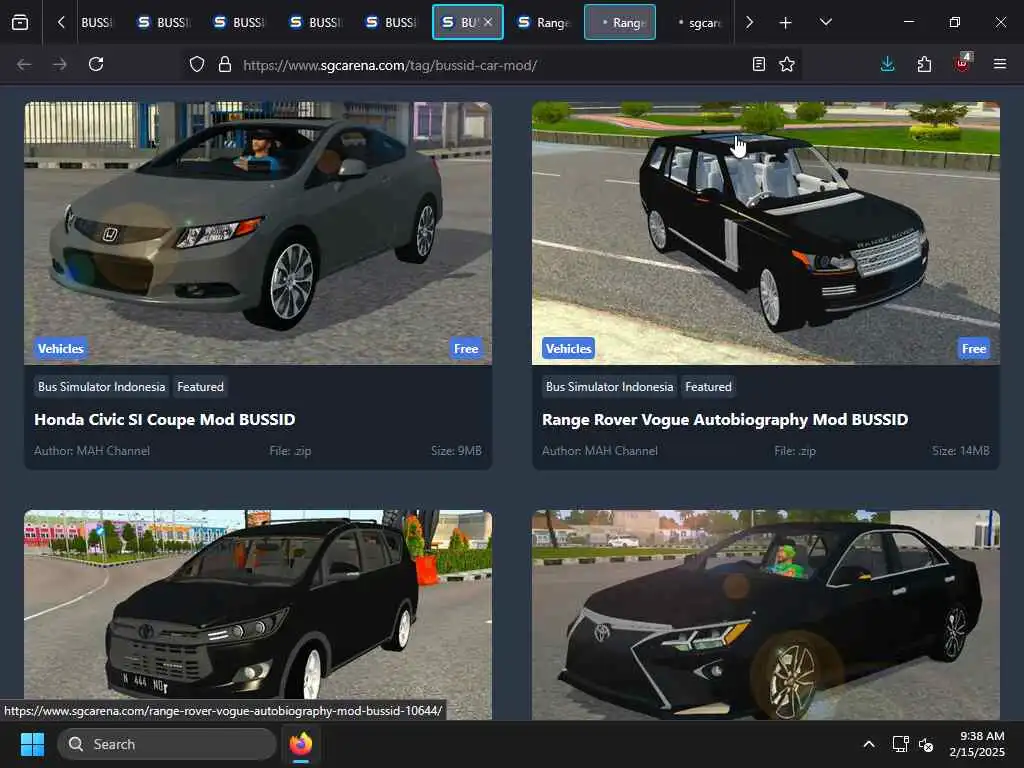
Task: Open the tracking protection shield icon
Action: [197, 64]
